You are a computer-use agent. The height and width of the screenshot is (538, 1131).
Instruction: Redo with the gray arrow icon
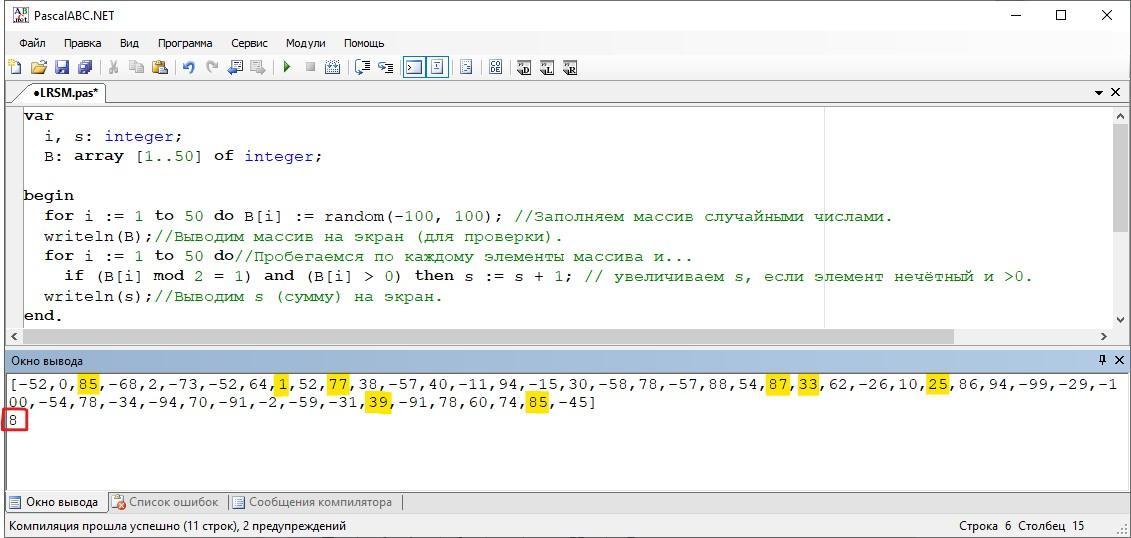pyautogui.click(x=211, y=67)
